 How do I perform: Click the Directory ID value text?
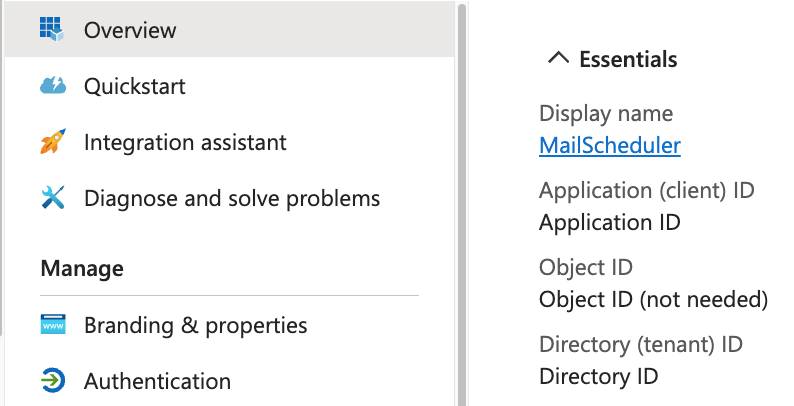(598, 376)
